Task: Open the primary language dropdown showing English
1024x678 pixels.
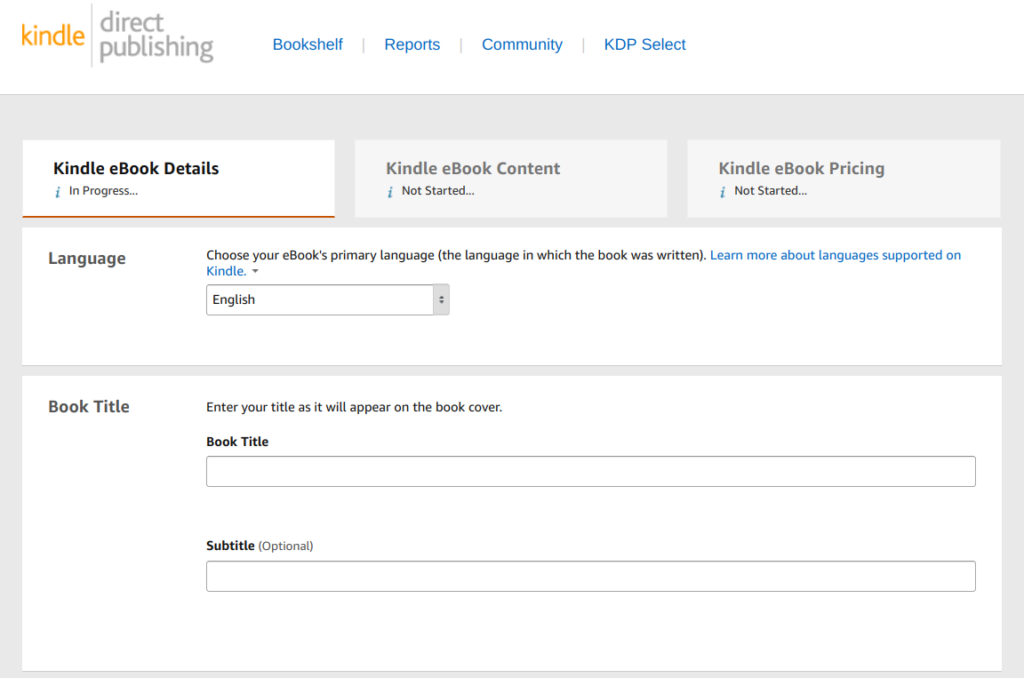Action: pos(320,299)
